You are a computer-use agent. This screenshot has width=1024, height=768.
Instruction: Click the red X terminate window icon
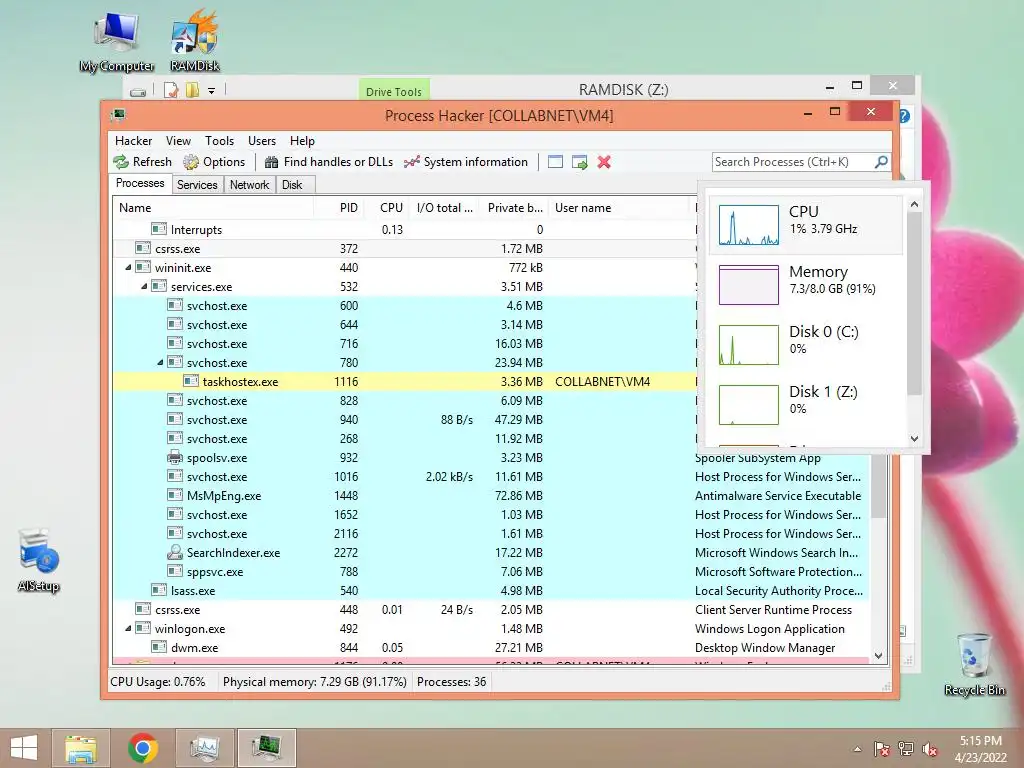pyautogui.click(x=604, y=162)
